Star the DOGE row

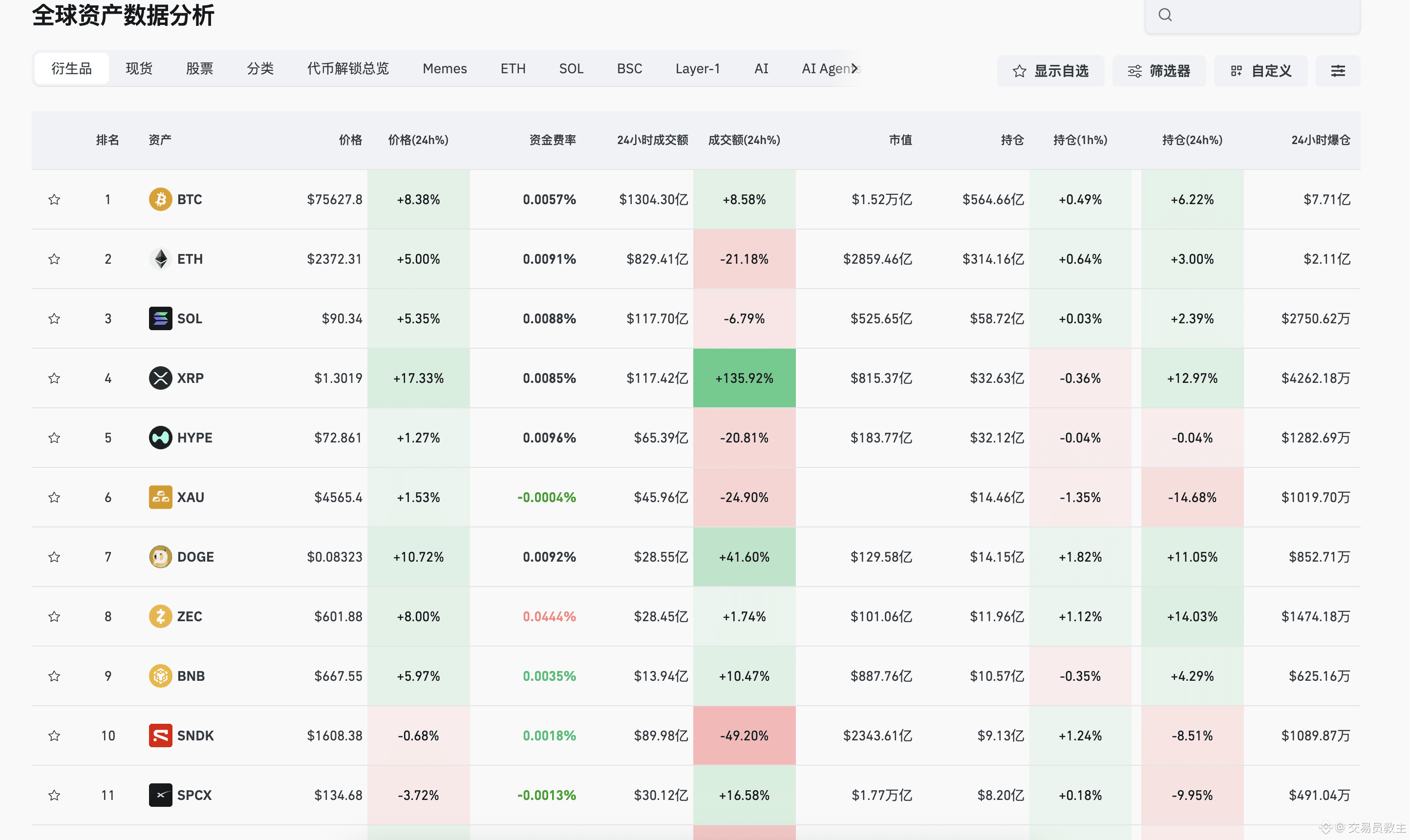54,556
